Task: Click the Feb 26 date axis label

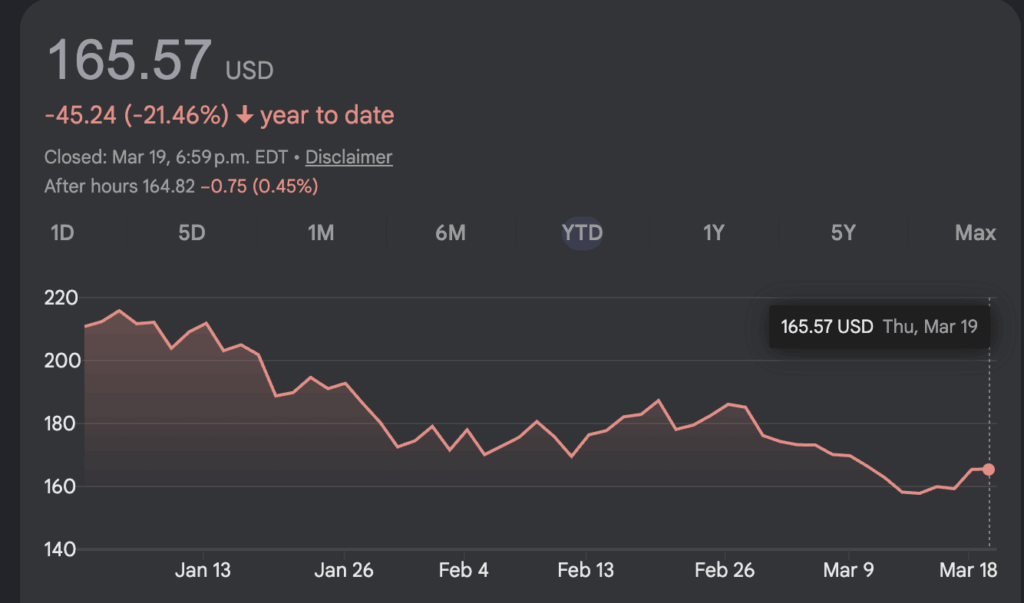Action: [725, 570]
